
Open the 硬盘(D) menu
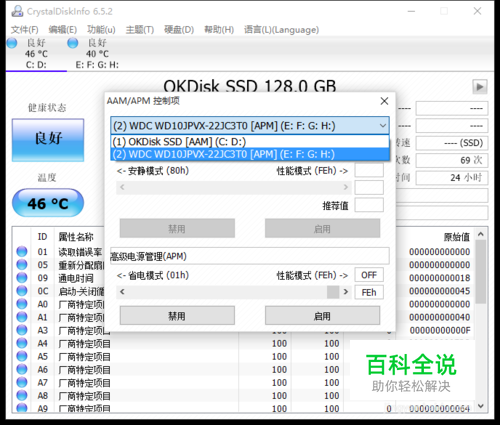pyautogui.click(x=179, y=30)
